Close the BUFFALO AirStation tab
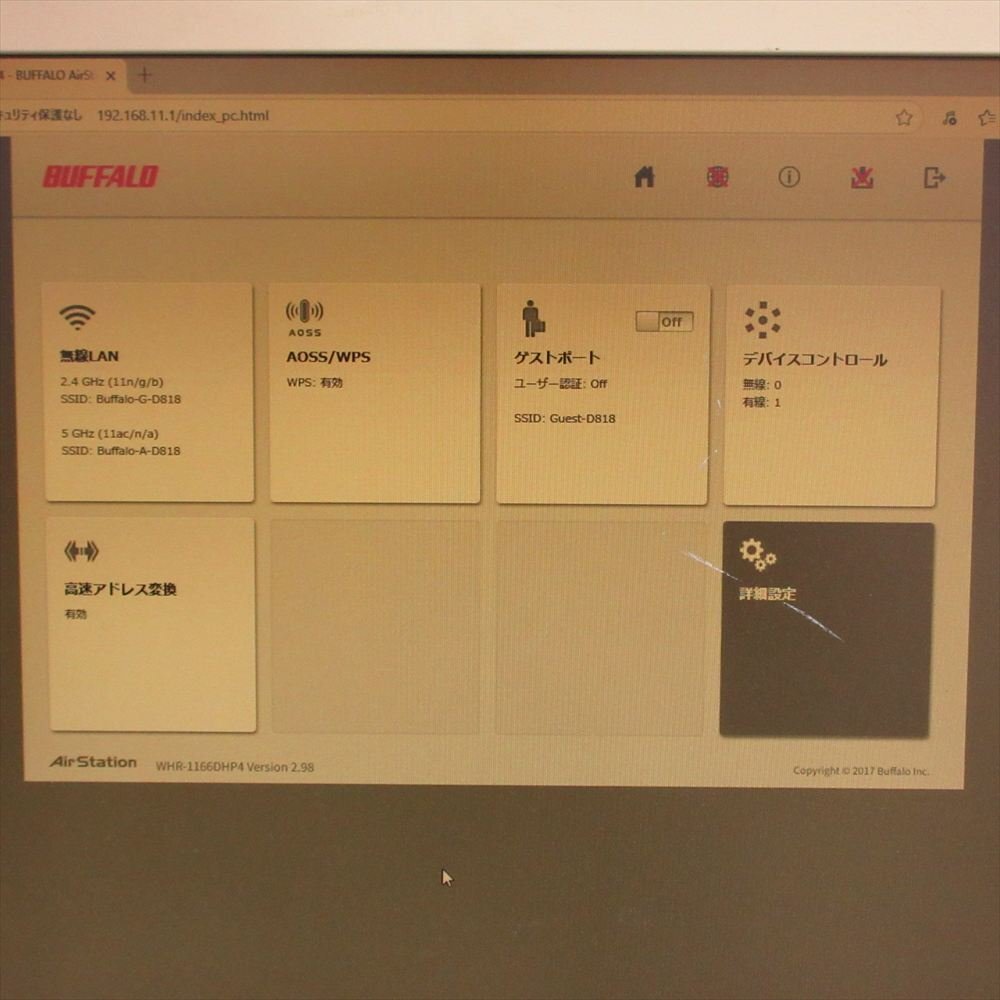 111,76
